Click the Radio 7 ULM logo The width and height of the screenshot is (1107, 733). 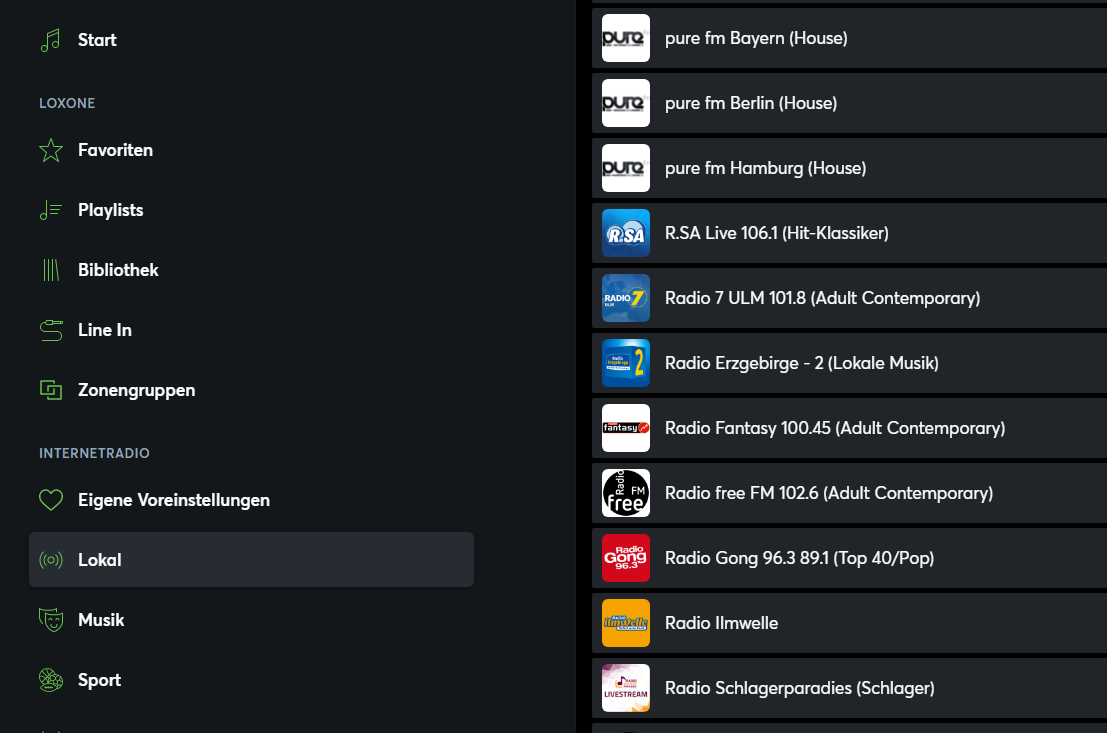pos(626,298)
